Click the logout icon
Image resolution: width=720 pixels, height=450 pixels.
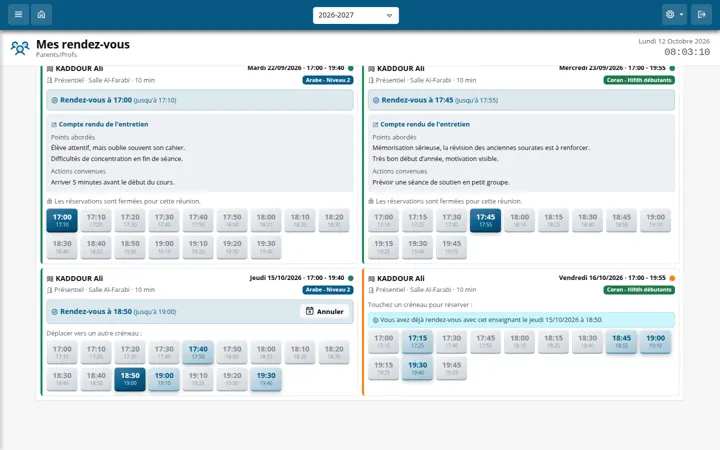pyautogui.click(x=701, y=15)
